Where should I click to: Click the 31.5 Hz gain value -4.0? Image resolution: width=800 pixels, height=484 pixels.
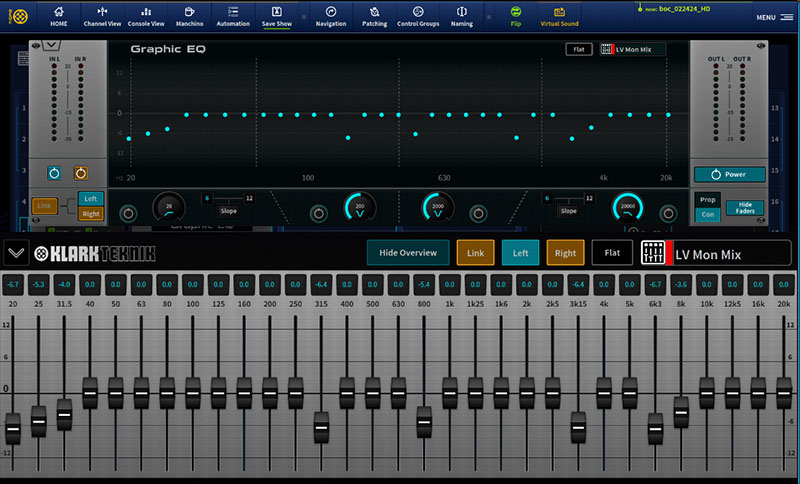[64, 284]
